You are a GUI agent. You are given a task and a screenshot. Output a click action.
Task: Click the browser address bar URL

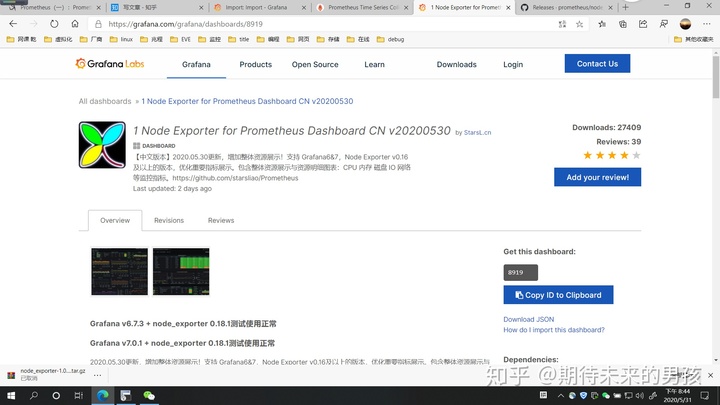pos(186,24)
